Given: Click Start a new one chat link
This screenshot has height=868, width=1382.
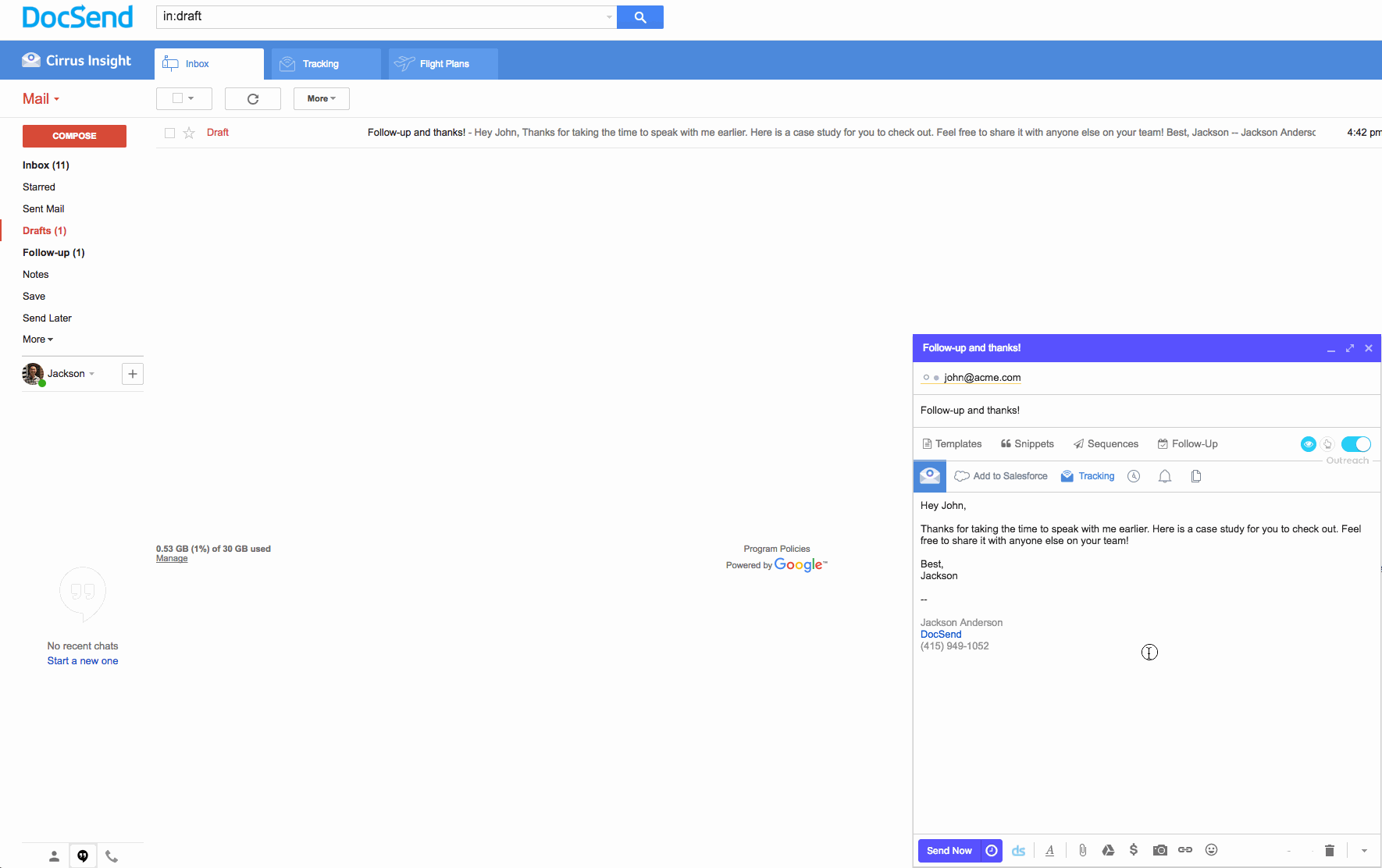Looking at the screenshot, I should pyautogui.click(x=83, y=661).
